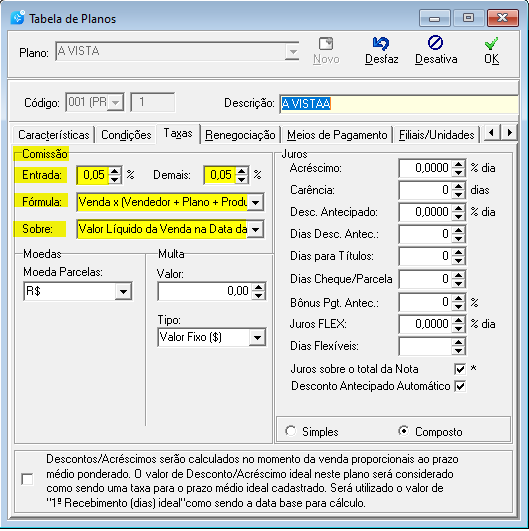Screen dimensions: 529x531
Task: Increase the Entrada commission spinner
Action: (x=115, y=171)
